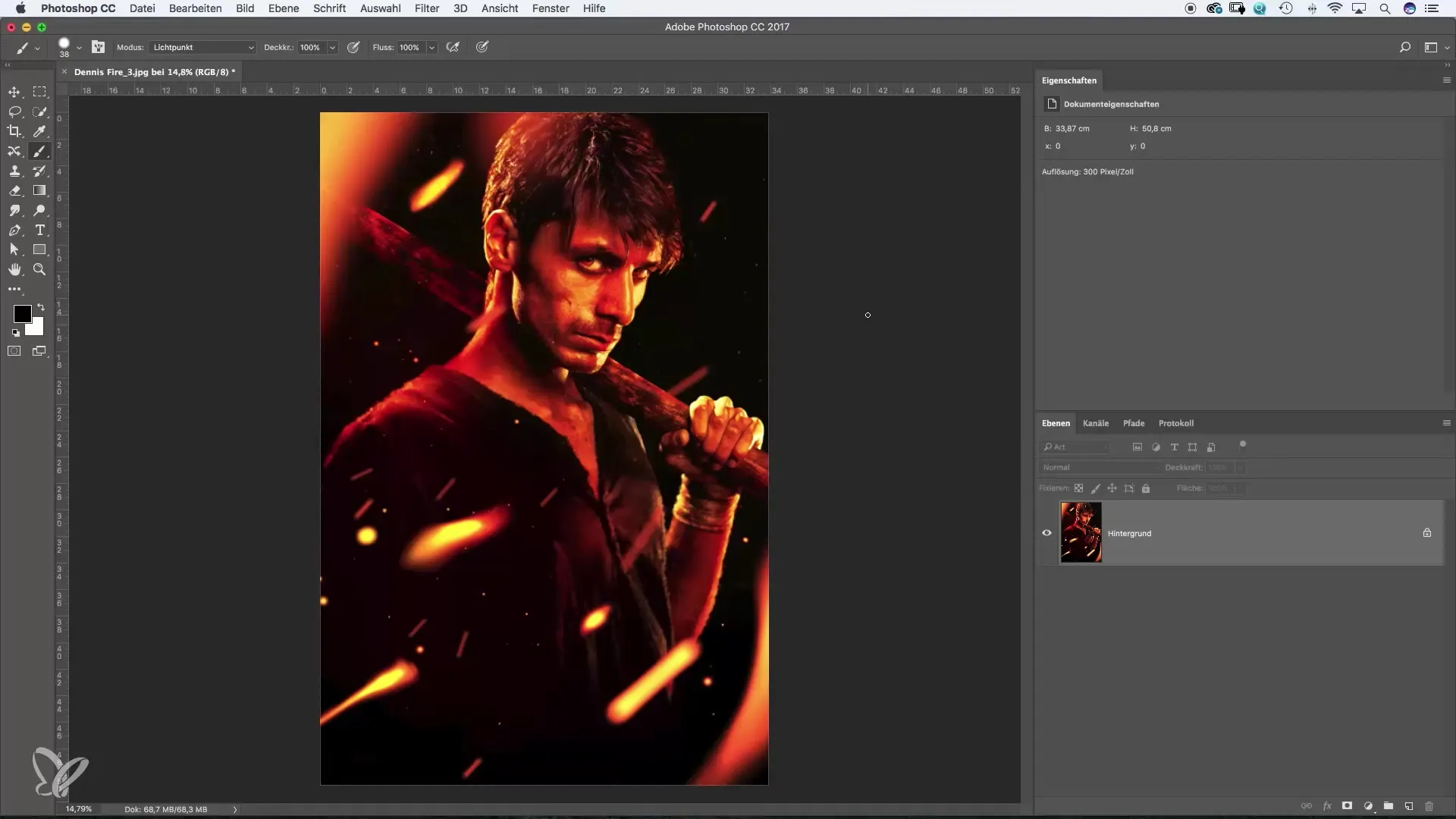Select the Path Selection tool
1456x819 pixels.
pos(14,249)
